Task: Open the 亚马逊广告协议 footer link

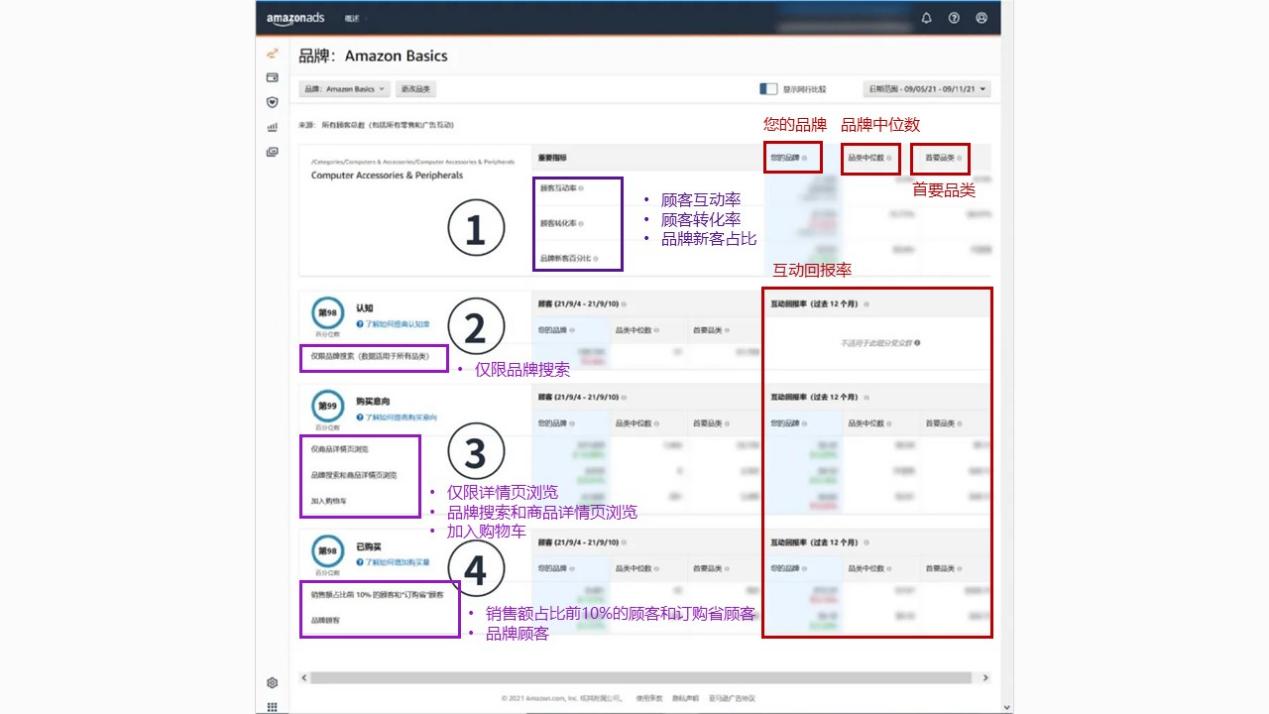Action: 732,698
